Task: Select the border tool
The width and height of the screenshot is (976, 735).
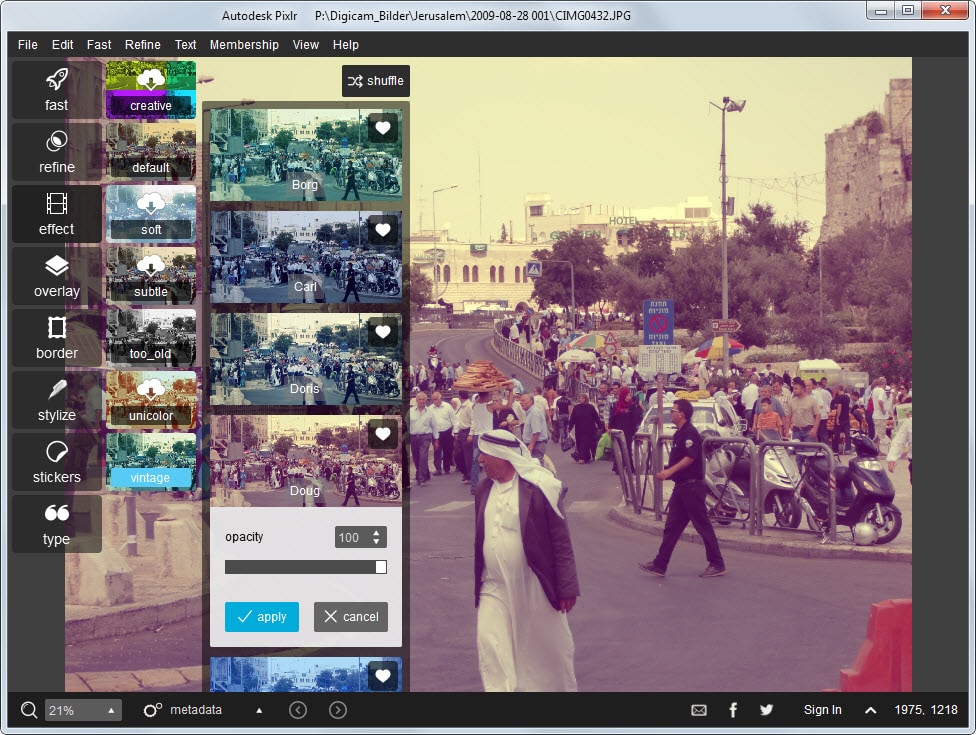Action: pyautogui.click(x=57, y=338)
